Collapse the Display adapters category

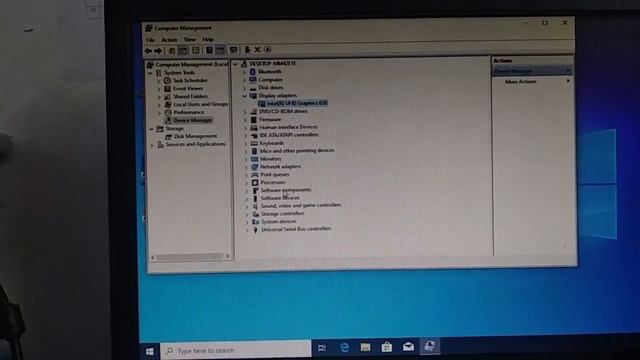coord(244,96)
